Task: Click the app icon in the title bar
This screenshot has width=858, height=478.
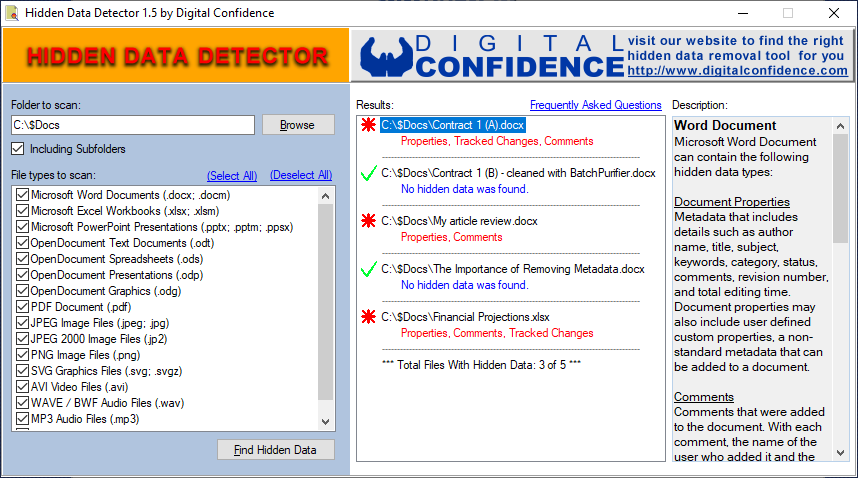Action: point(11,13)
